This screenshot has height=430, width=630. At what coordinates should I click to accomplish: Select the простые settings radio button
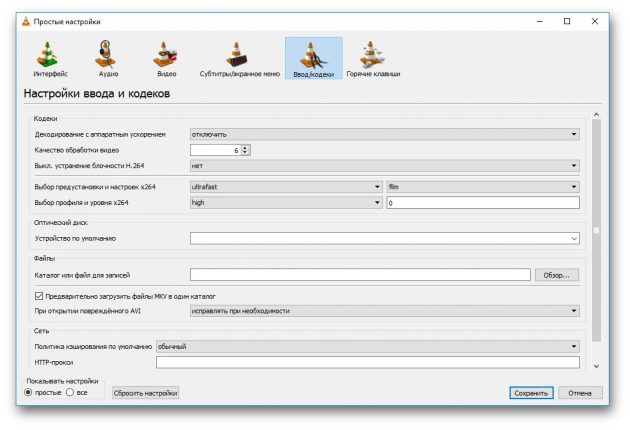(28, 392)
